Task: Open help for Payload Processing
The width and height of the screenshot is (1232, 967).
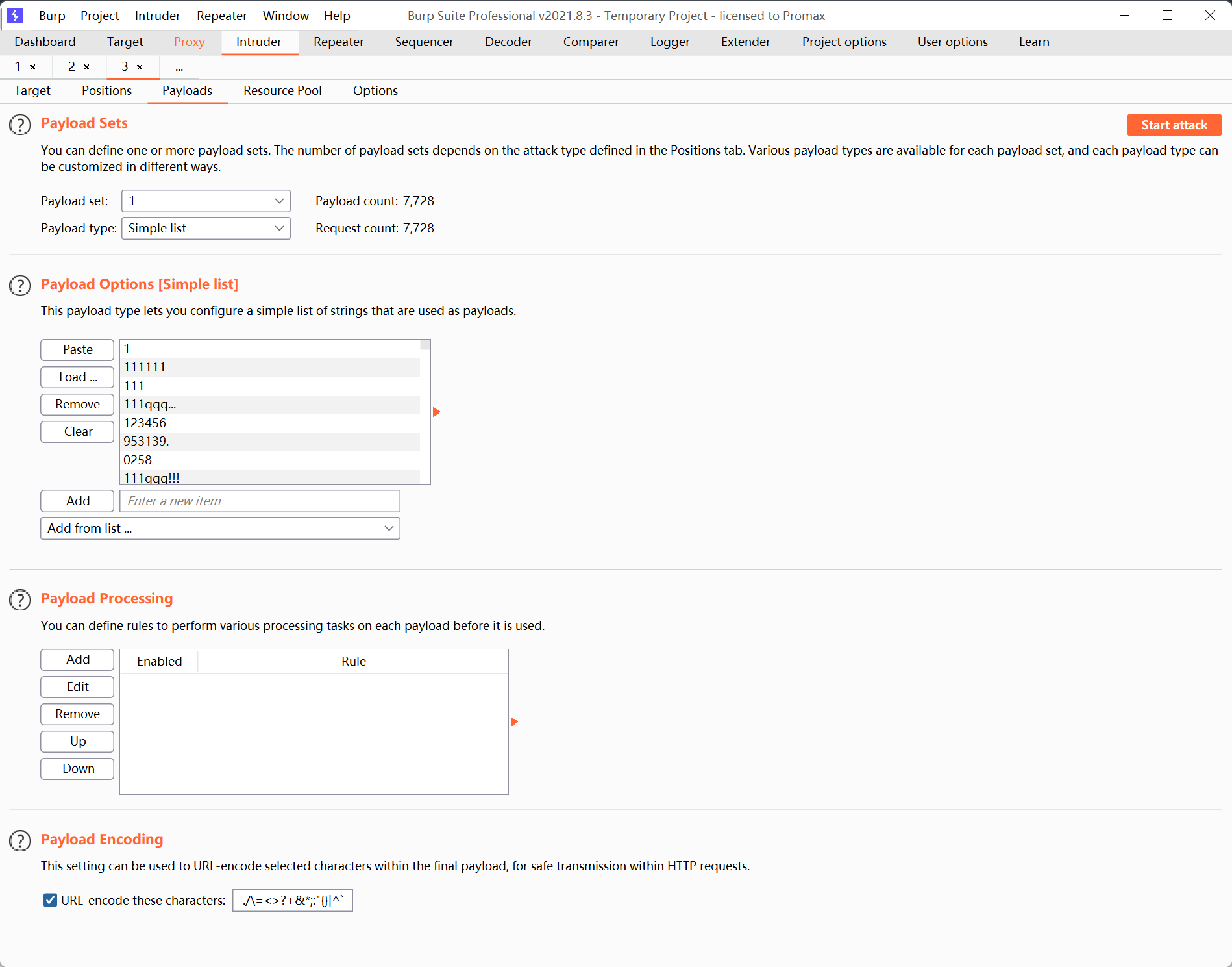Action: click(x=20, y=599)
